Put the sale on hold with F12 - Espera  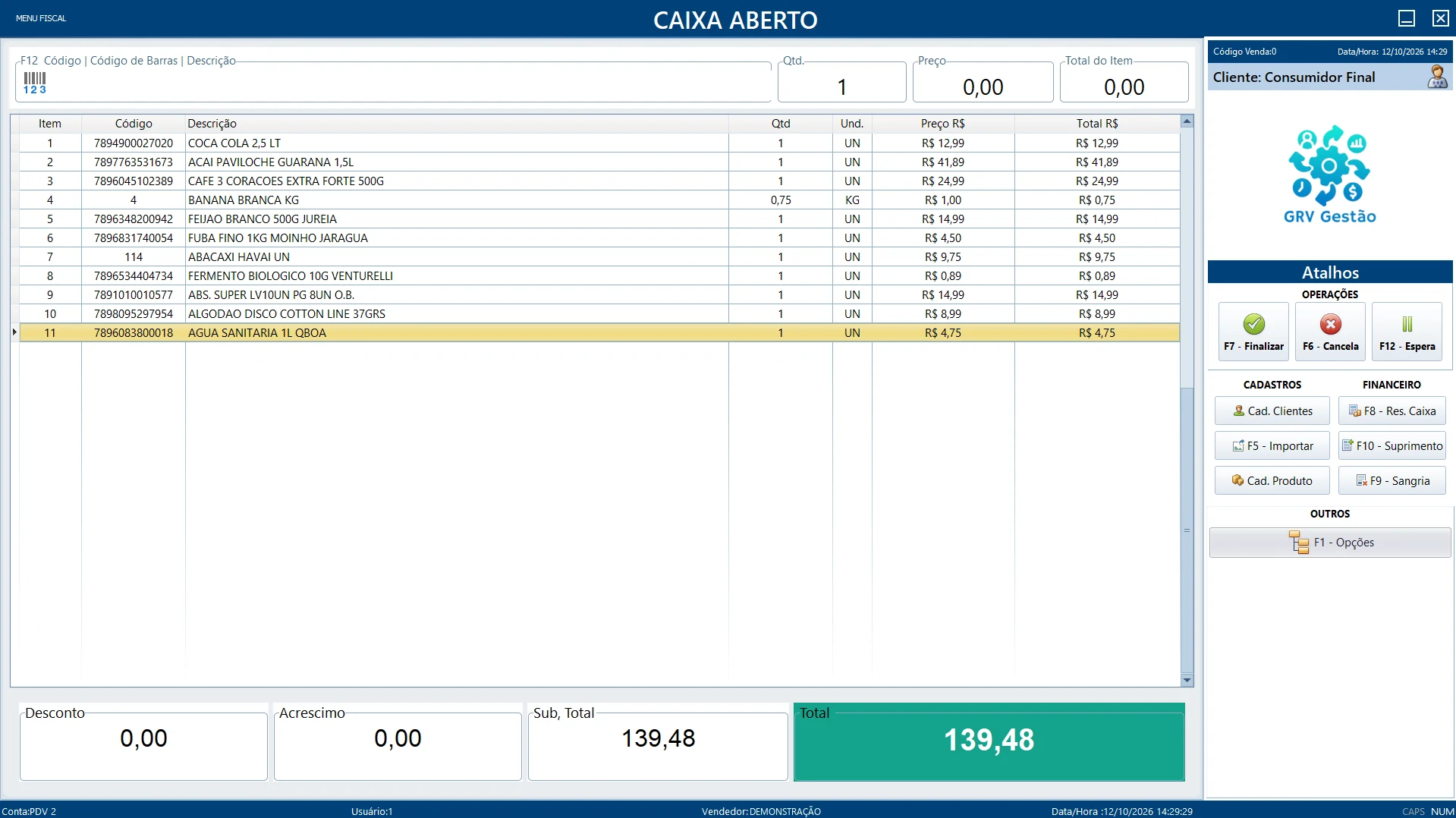1407,331
